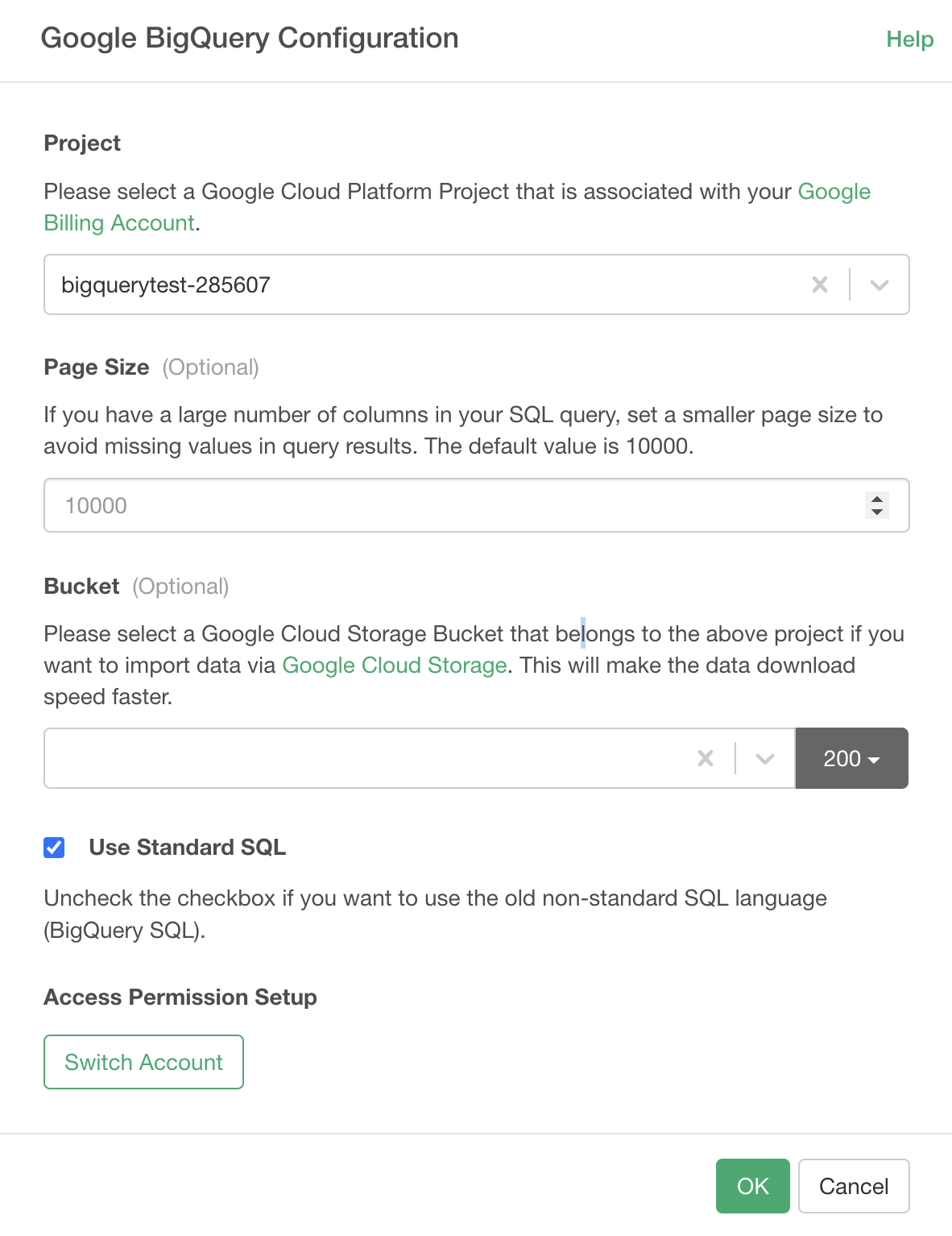
Task: Follow the Google Cloud Storage link
Action: (x=394, y=666)
